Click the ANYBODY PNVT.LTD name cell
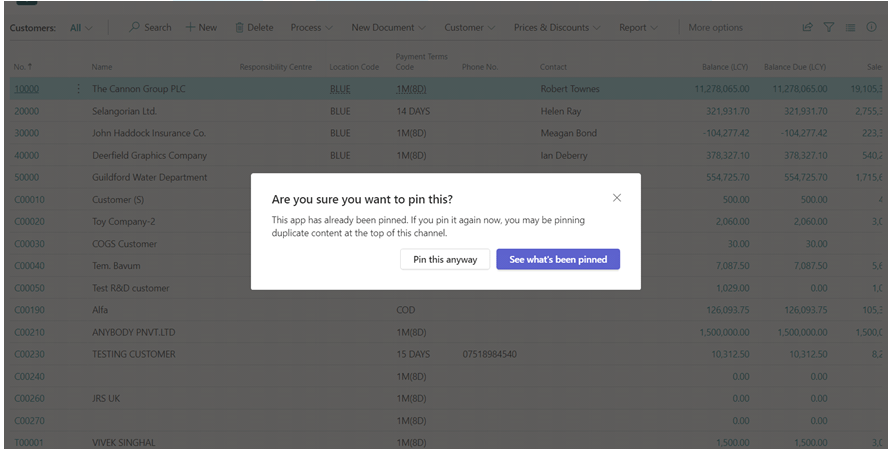 134,332
